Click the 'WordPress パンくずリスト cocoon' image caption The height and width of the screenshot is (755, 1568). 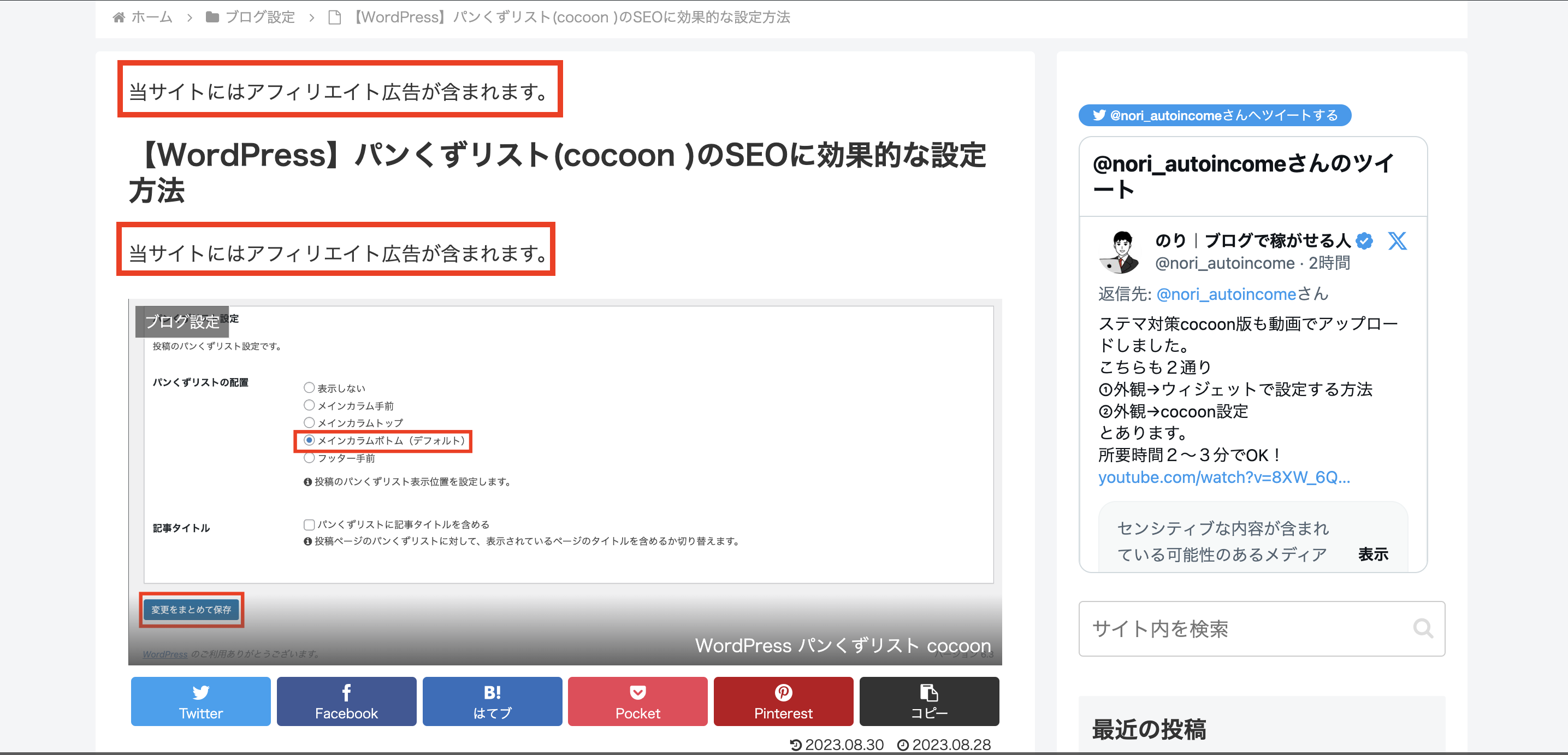[843, 645]
